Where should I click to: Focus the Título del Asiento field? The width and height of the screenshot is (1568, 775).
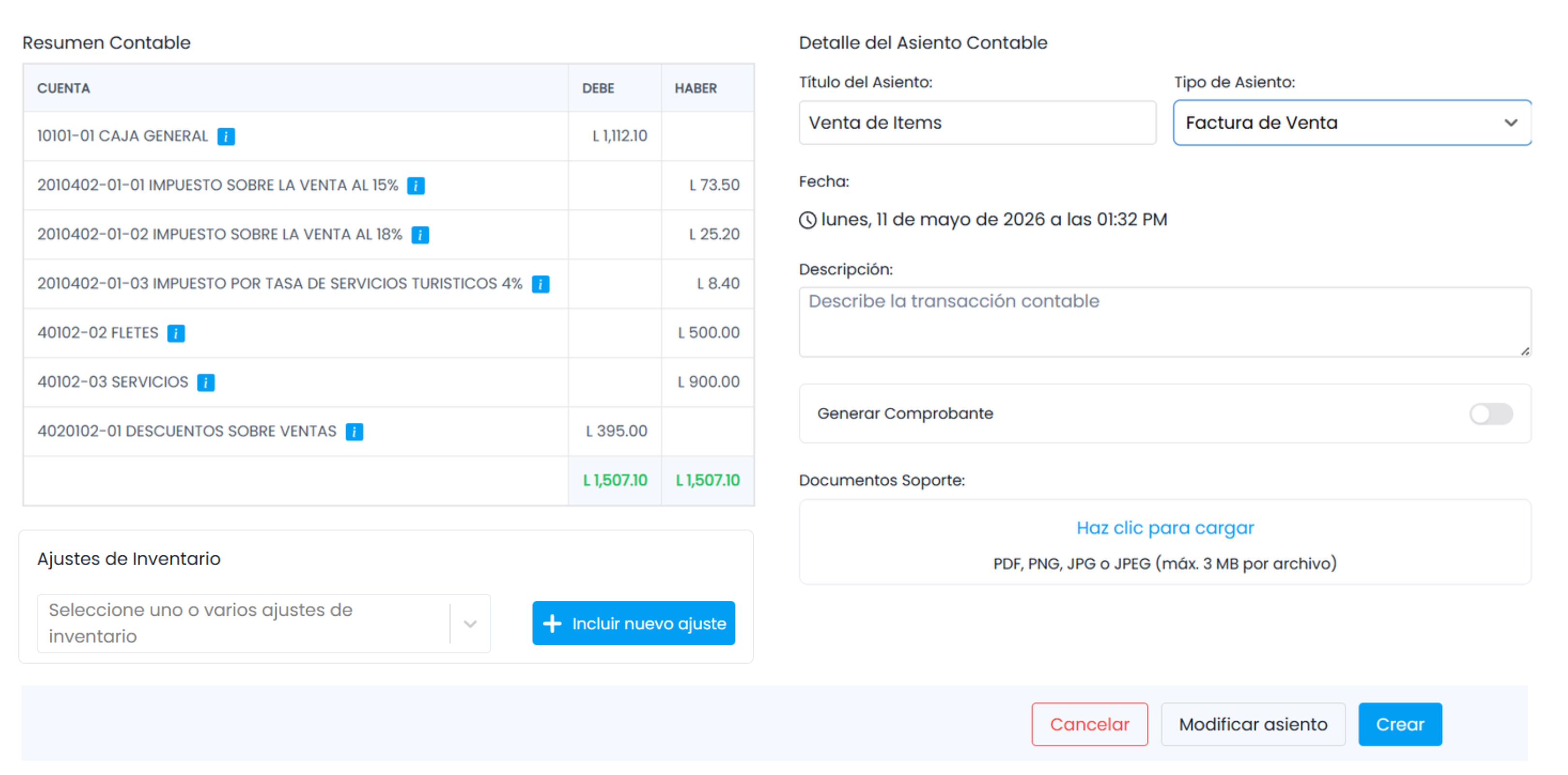(978, 123)
